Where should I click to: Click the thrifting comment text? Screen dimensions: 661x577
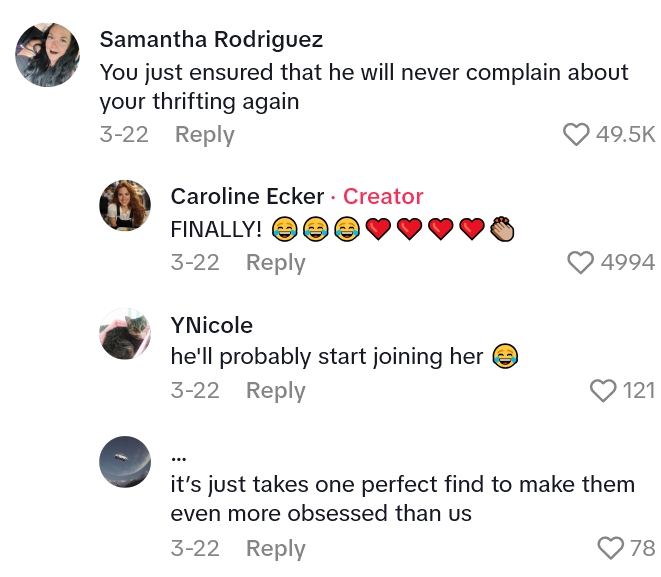tap(364, 87)
